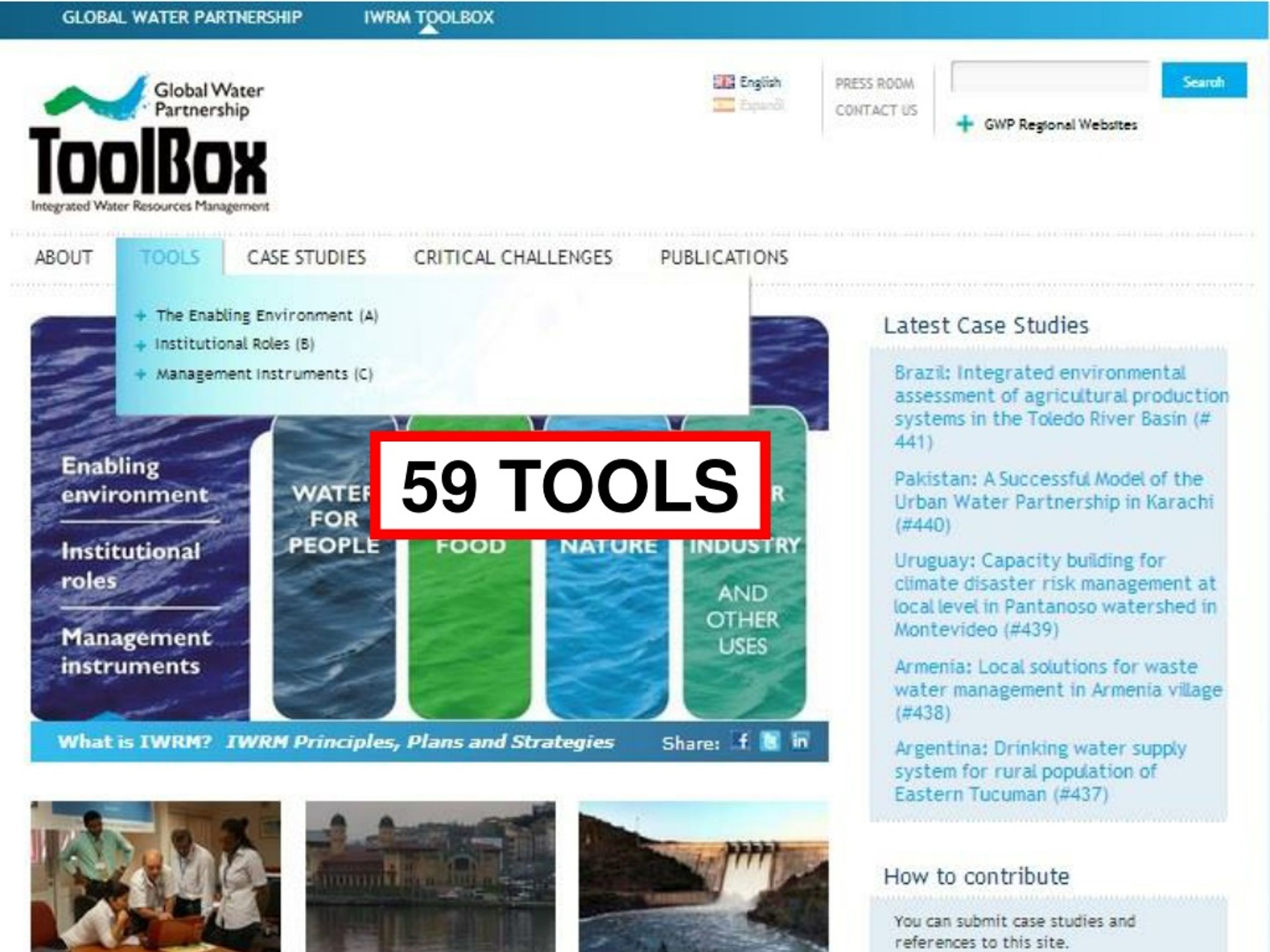The image size is (1270, 952).
Task: Select Management Instruments (C) entry
Action: click(265, 374)
